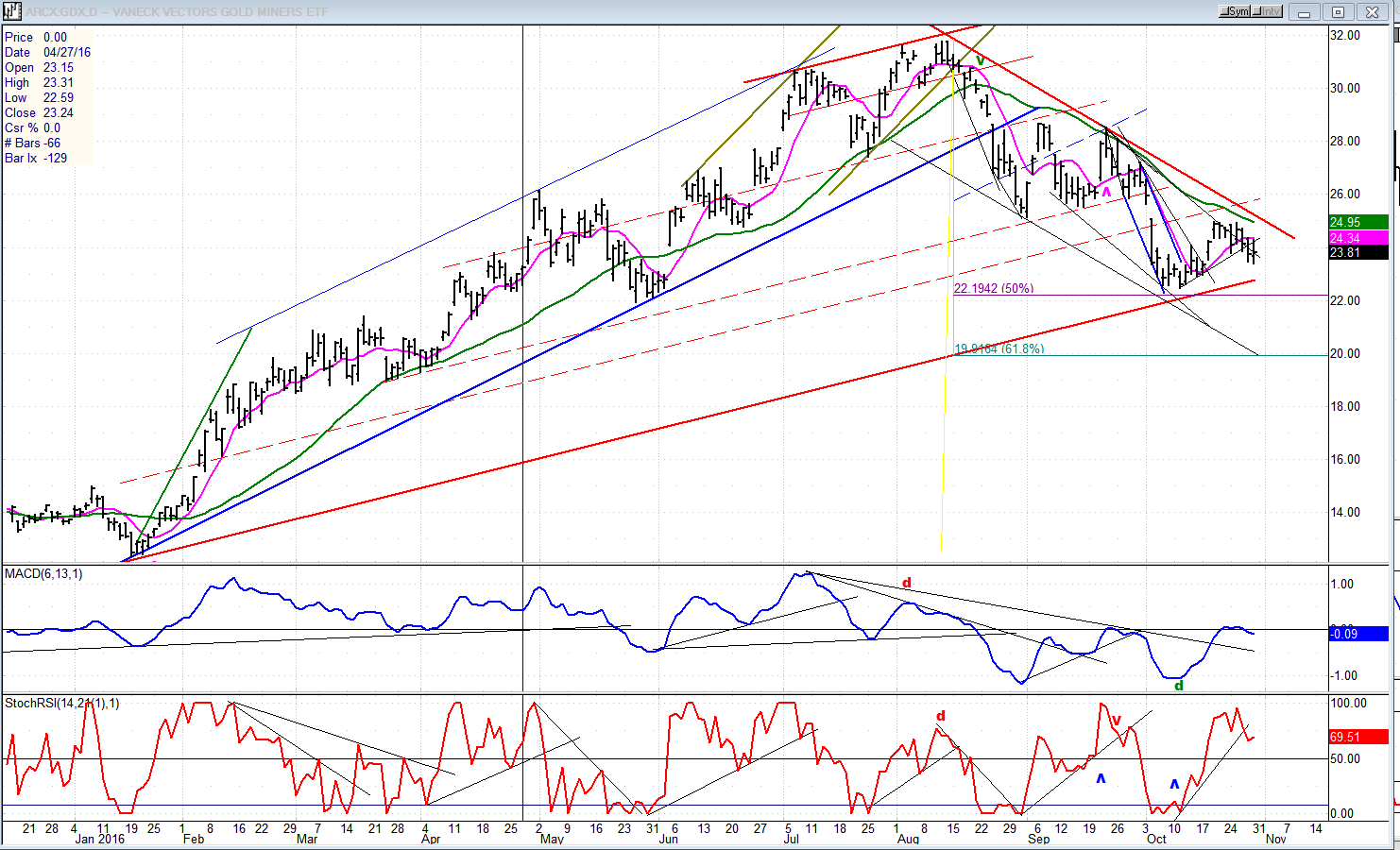Viewport: 1400px width, 850px height.
Task: Click the Nov label on time axis
Action: 1275,839
